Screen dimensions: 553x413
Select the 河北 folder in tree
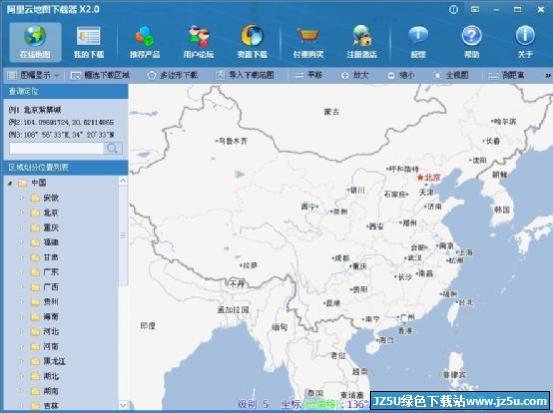pos(44,331)
